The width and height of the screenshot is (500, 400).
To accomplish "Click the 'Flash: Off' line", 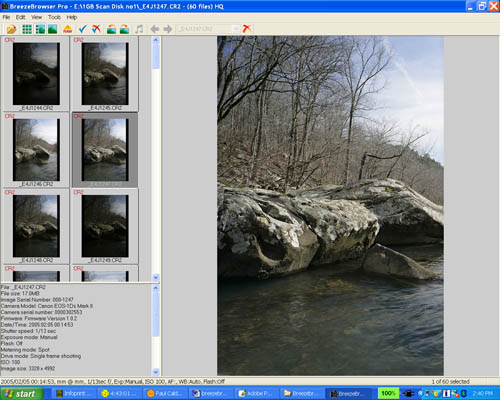I will point(12,343).
